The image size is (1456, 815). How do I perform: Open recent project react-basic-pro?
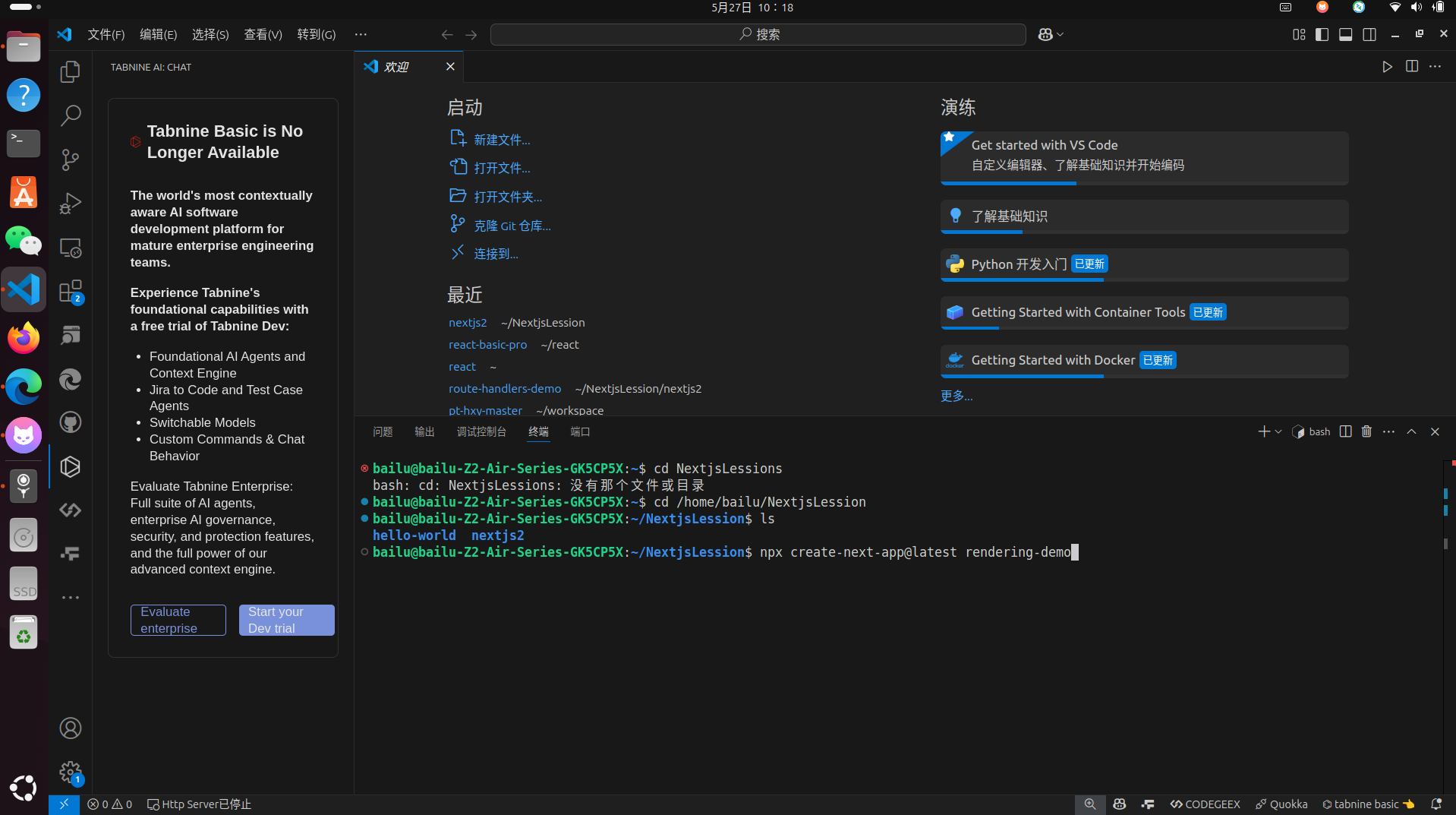[487, 345]
